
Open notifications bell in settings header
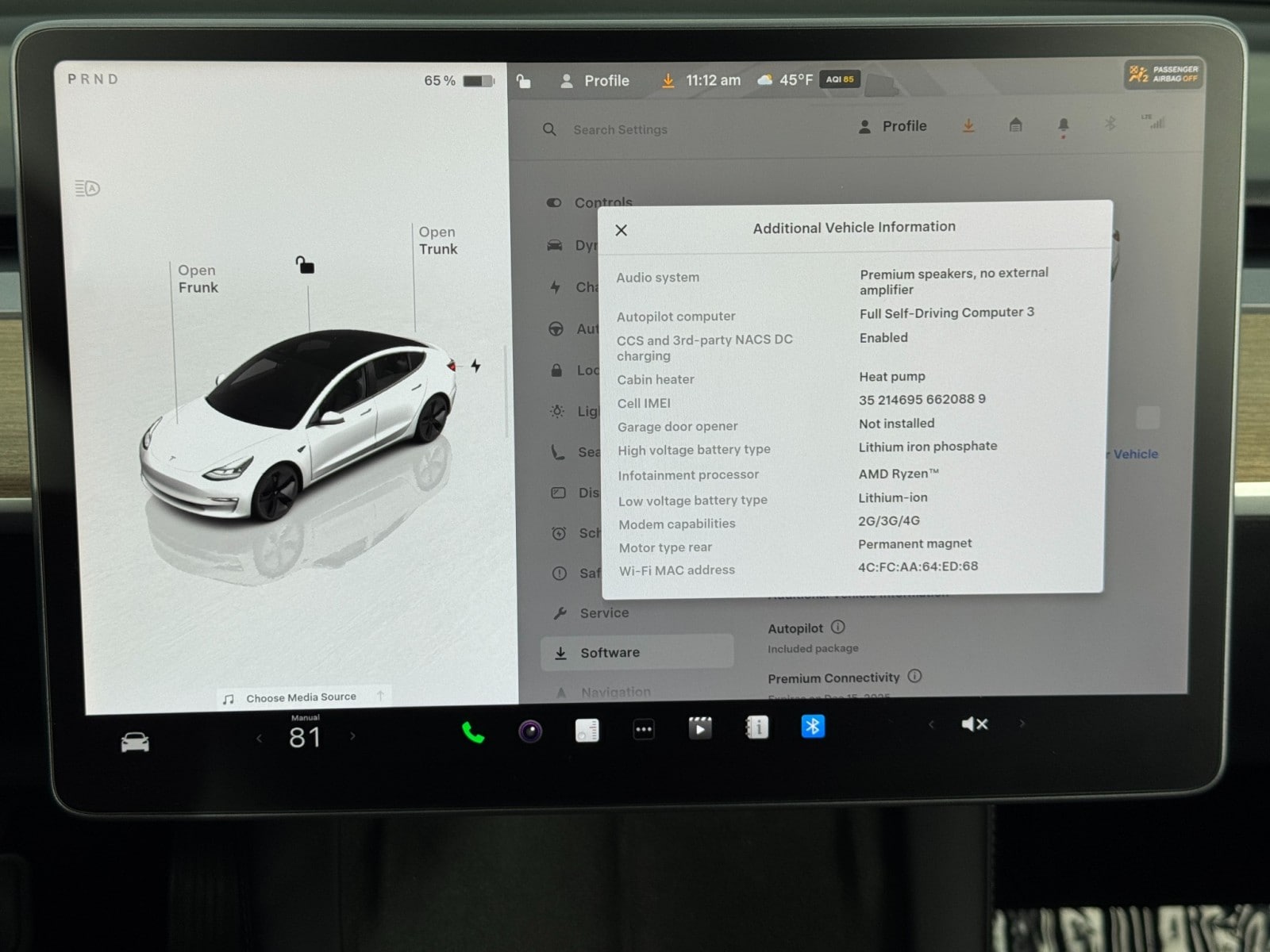pos(1064,125)
